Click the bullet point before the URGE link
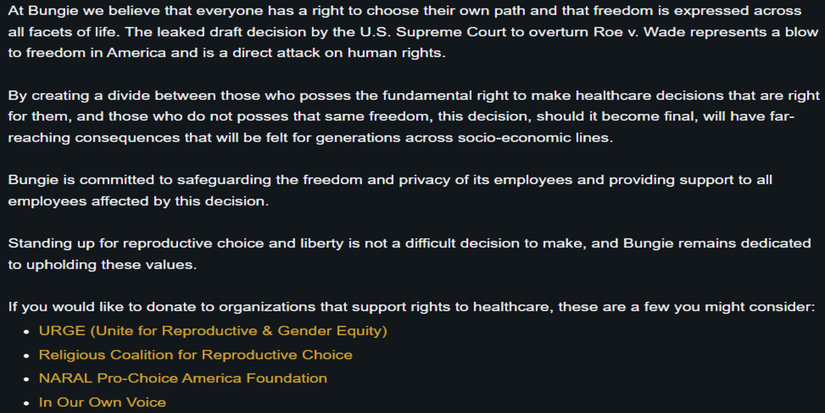825x413 pixels. click(x=27, y=331)
